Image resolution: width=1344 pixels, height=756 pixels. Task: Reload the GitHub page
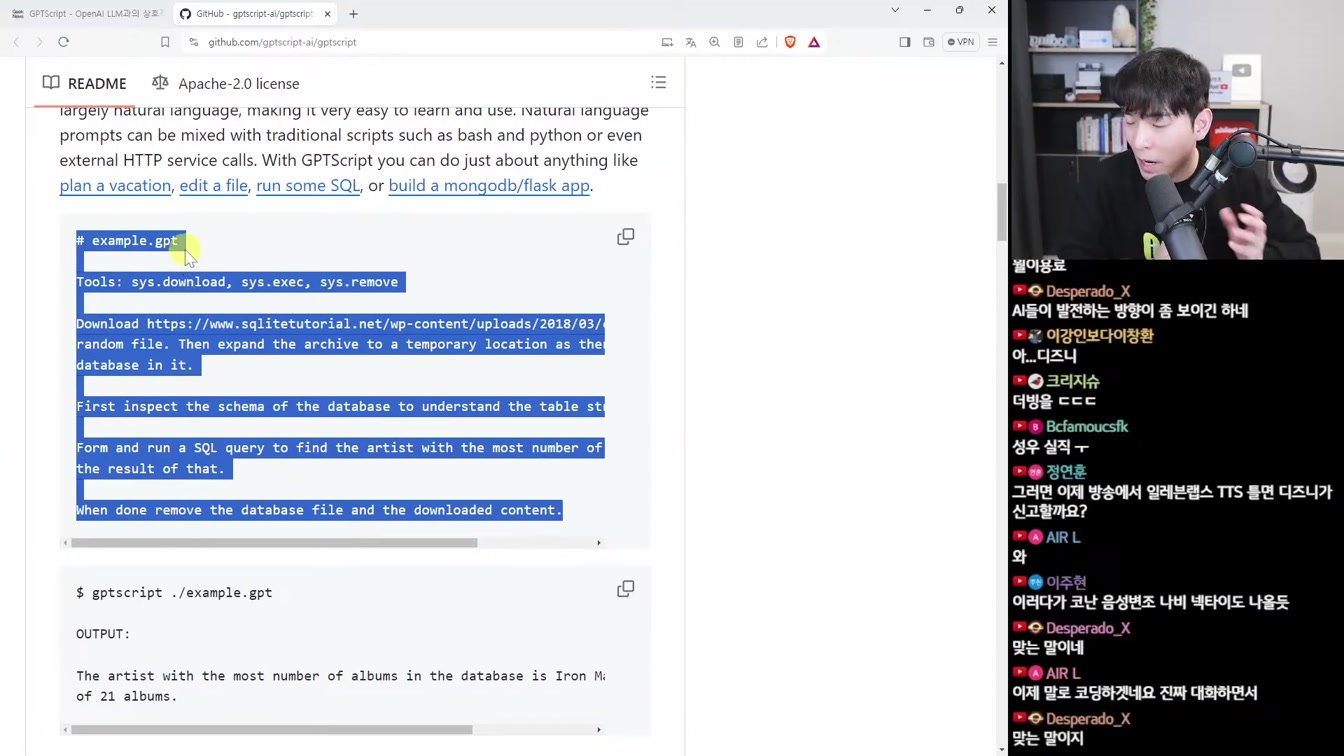(x=63, y=42)
